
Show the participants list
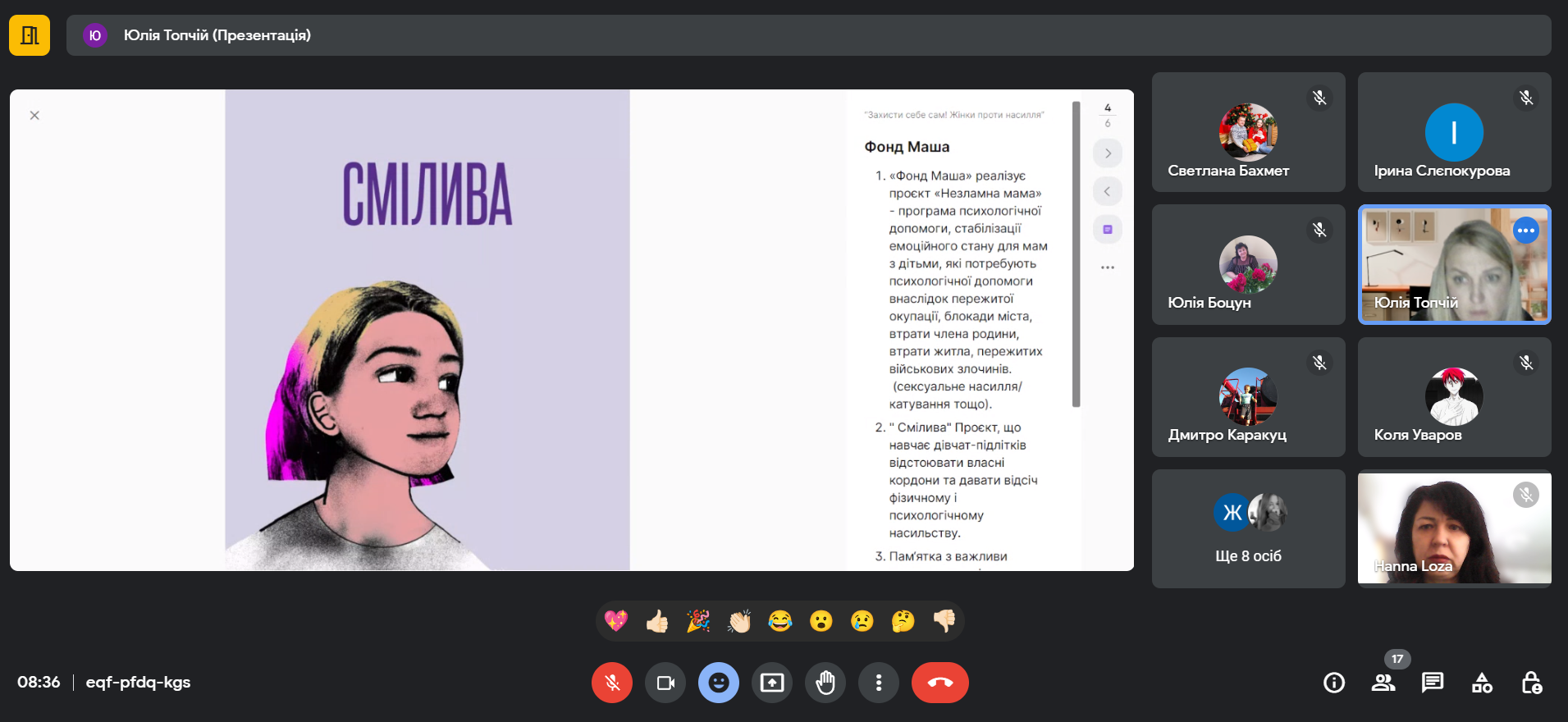pos(1383,683)
